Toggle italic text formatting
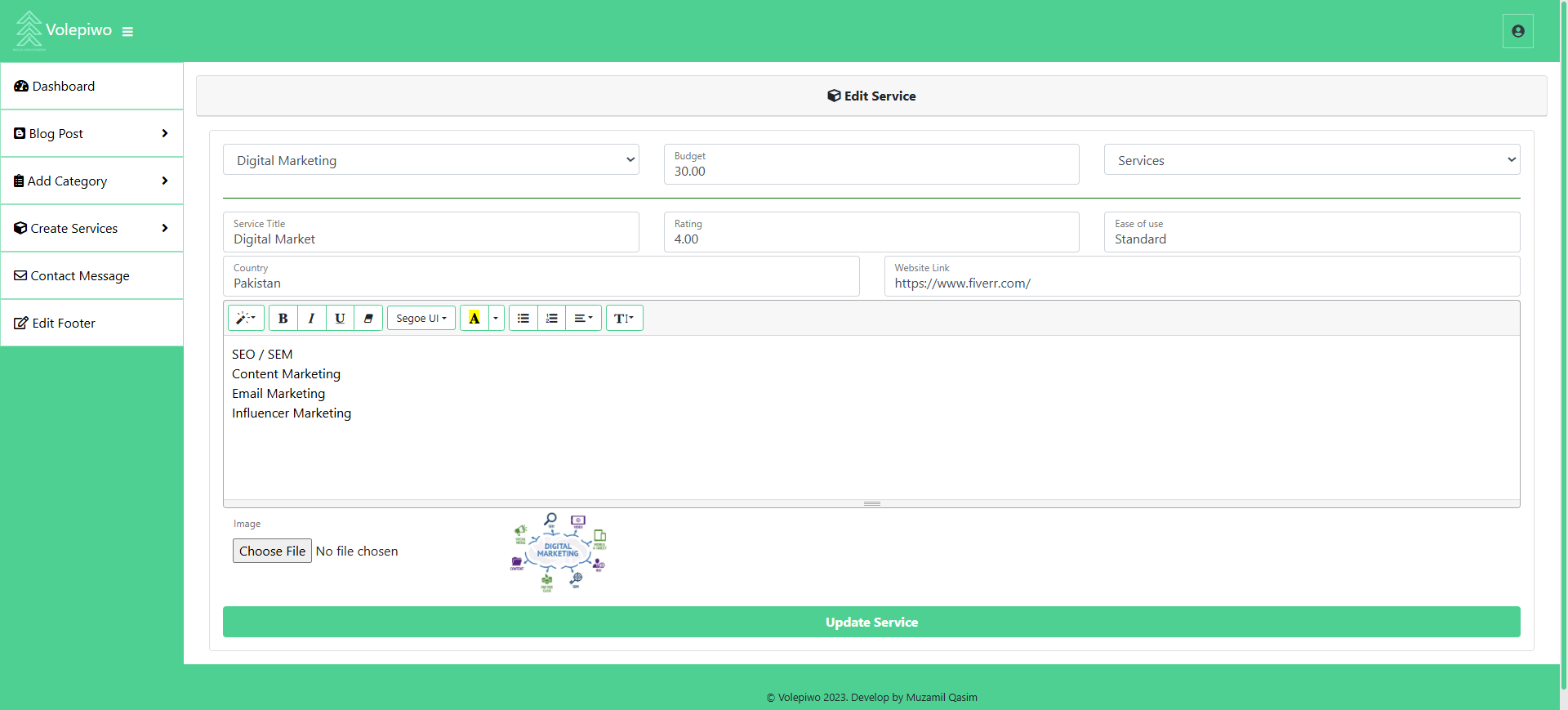Image resolution: width=1568 pixels, height=710 pixels. point(311,318)
